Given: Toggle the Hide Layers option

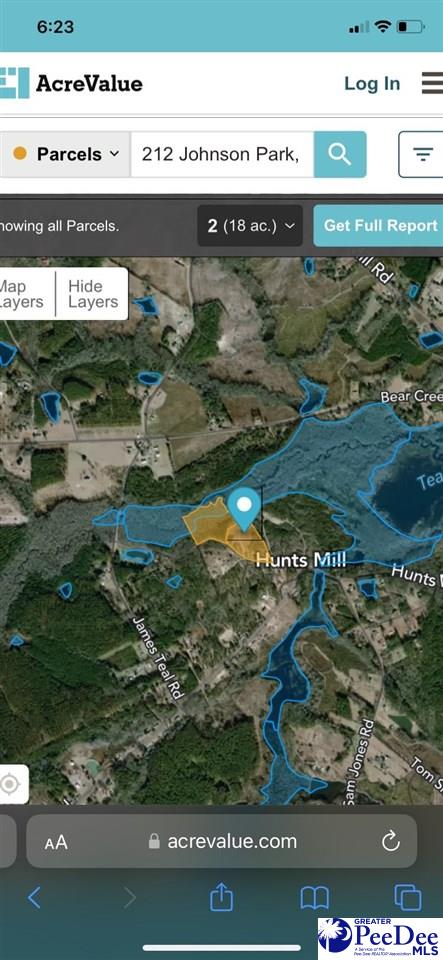Looking at the screenshot, I should (x=92, y=294).
